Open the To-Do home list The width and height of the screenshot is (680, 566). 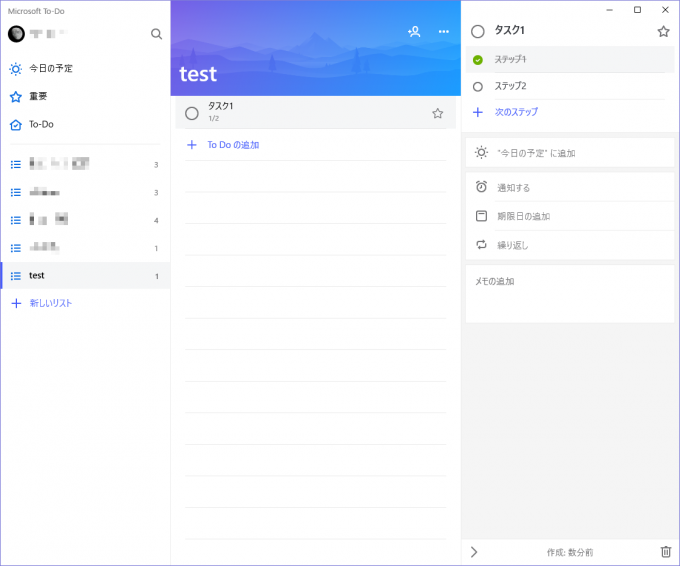[85, 124]
